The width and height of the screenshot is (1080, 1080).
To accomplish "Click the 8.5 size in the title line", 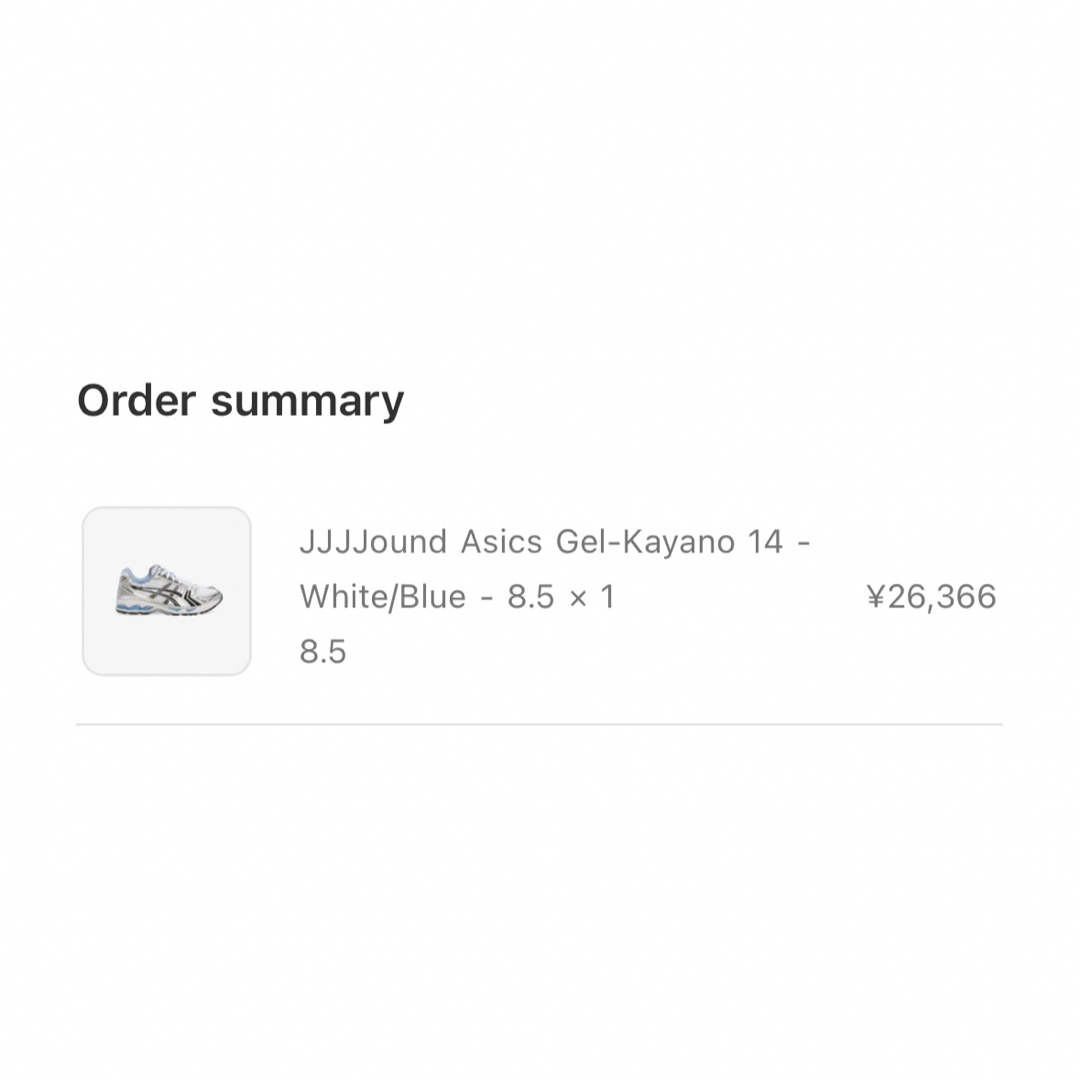I will pos(530,597).
